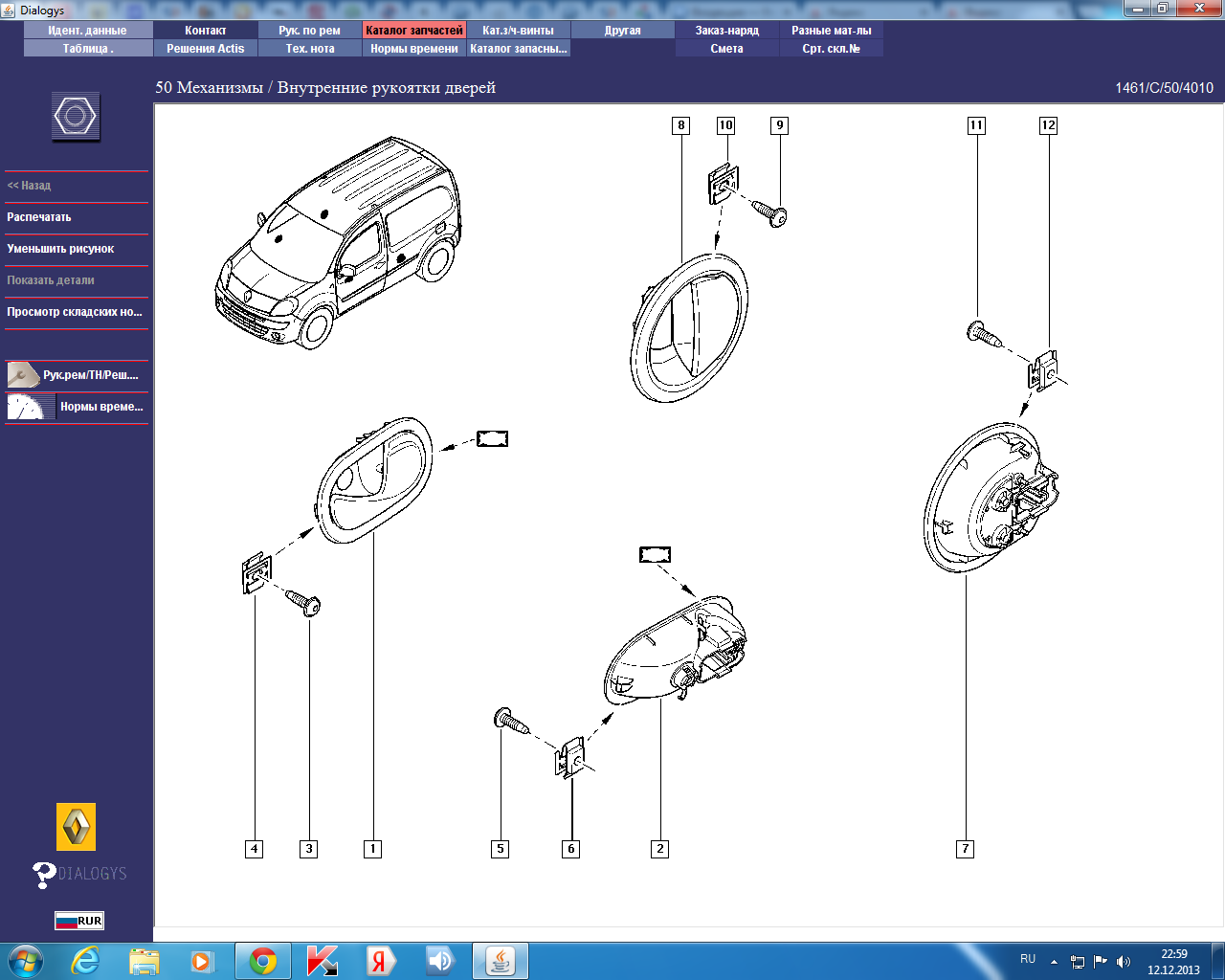The width and height of the screenshot is (1225, 980).
Task: Open the Контакт tab
Action: point(206,31)
